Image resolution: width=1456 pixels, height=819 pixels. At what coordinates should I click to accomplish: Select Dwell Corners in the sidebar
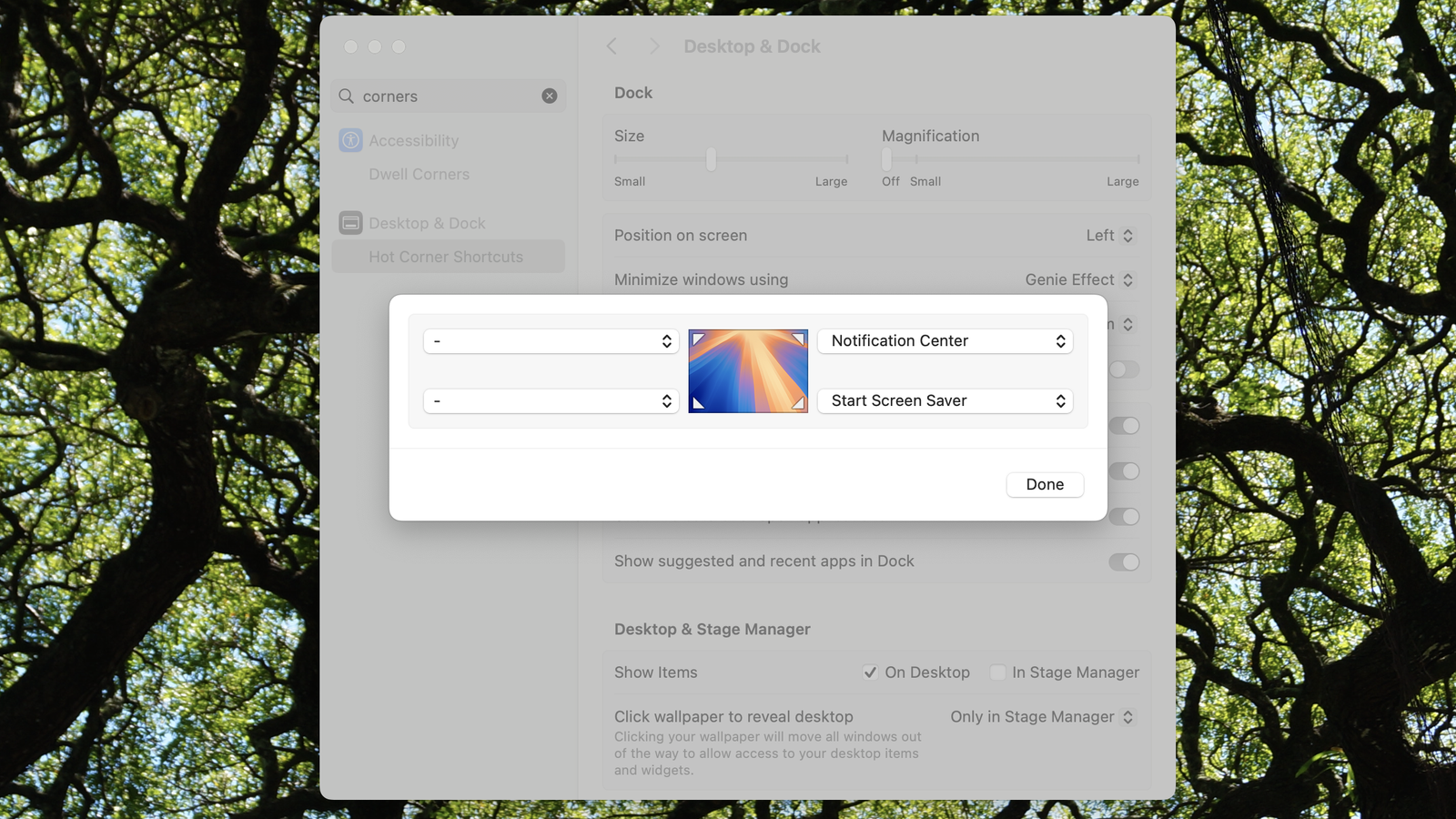419,174
